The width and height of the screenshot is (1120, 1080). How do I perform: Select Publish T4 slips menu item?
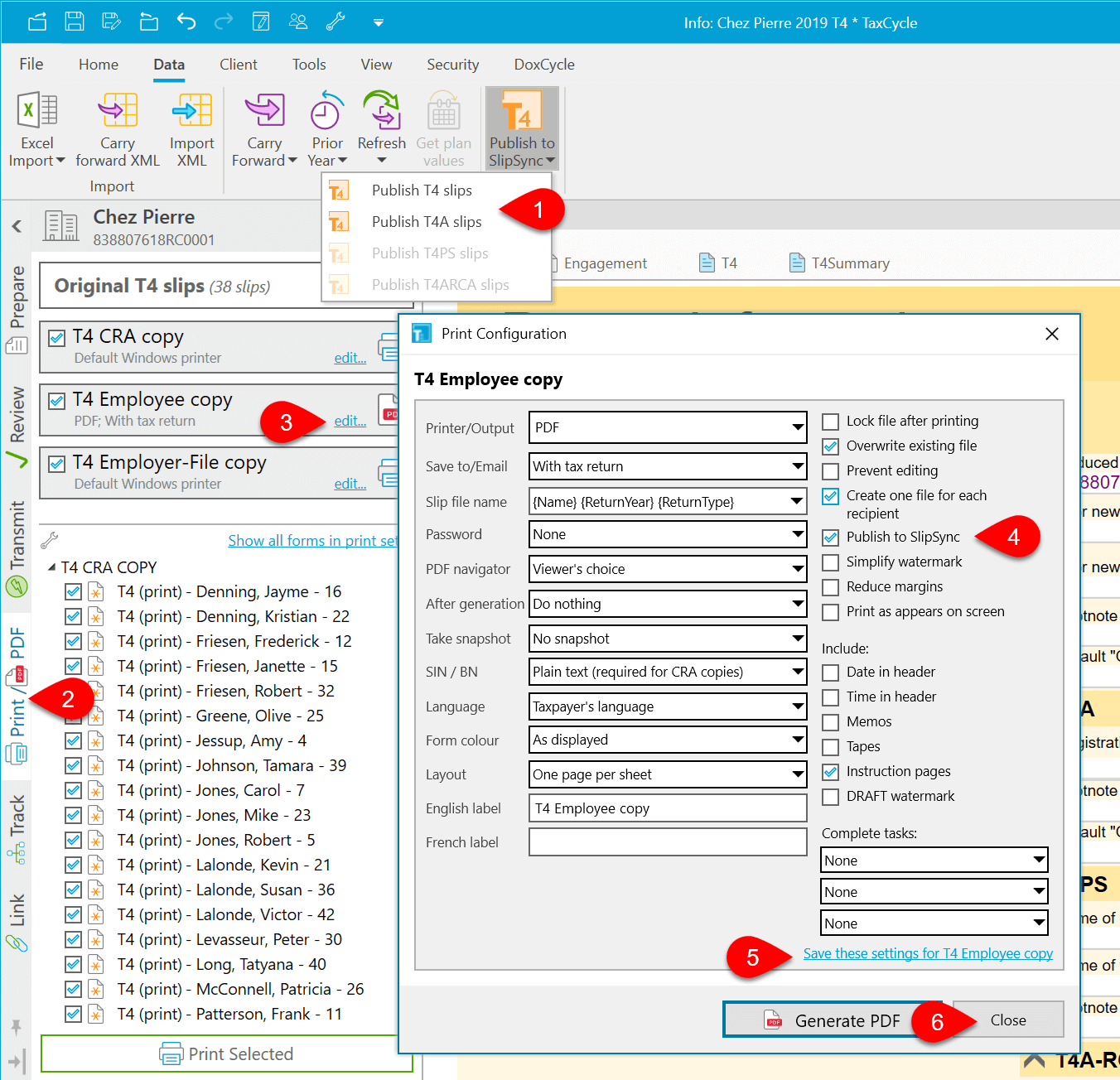pyautogui.click(x=437, y=190)
